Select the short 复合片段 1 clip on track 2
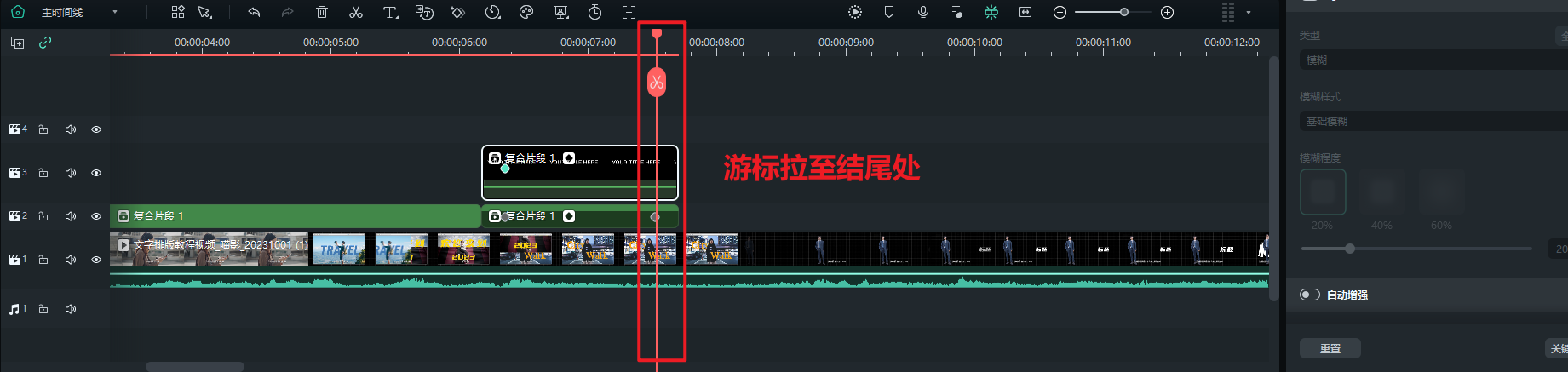The width and height of the screenshot is (1568, 372). (580, 216)
